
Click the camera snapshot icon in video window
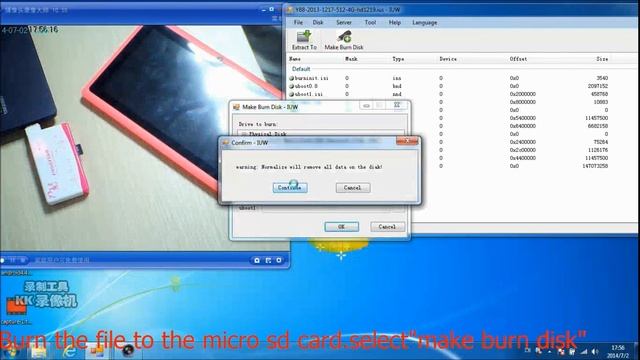click(257, 260)
